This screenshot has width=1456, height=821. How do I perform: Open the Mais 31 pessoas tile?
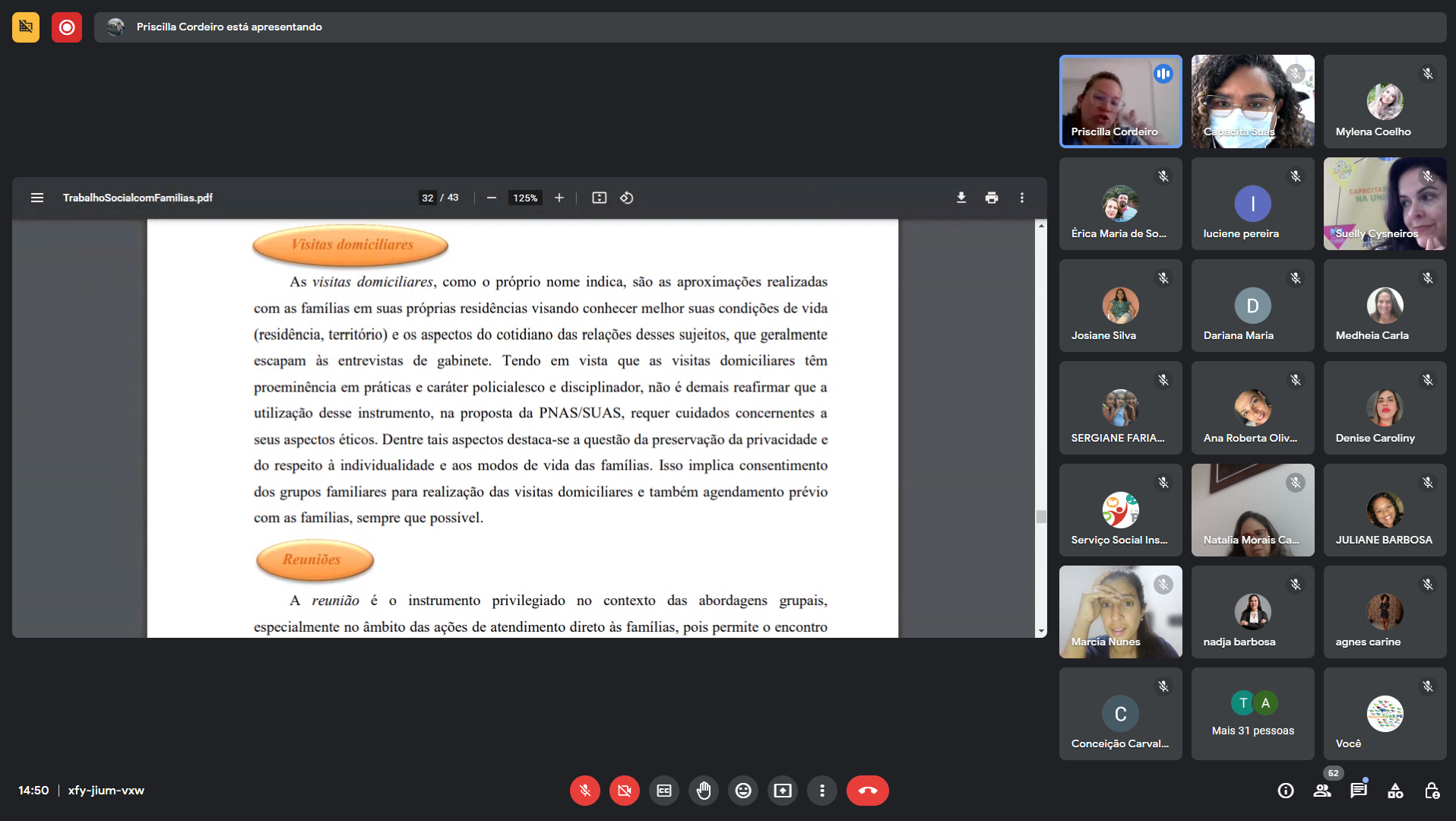point(1252,714)
